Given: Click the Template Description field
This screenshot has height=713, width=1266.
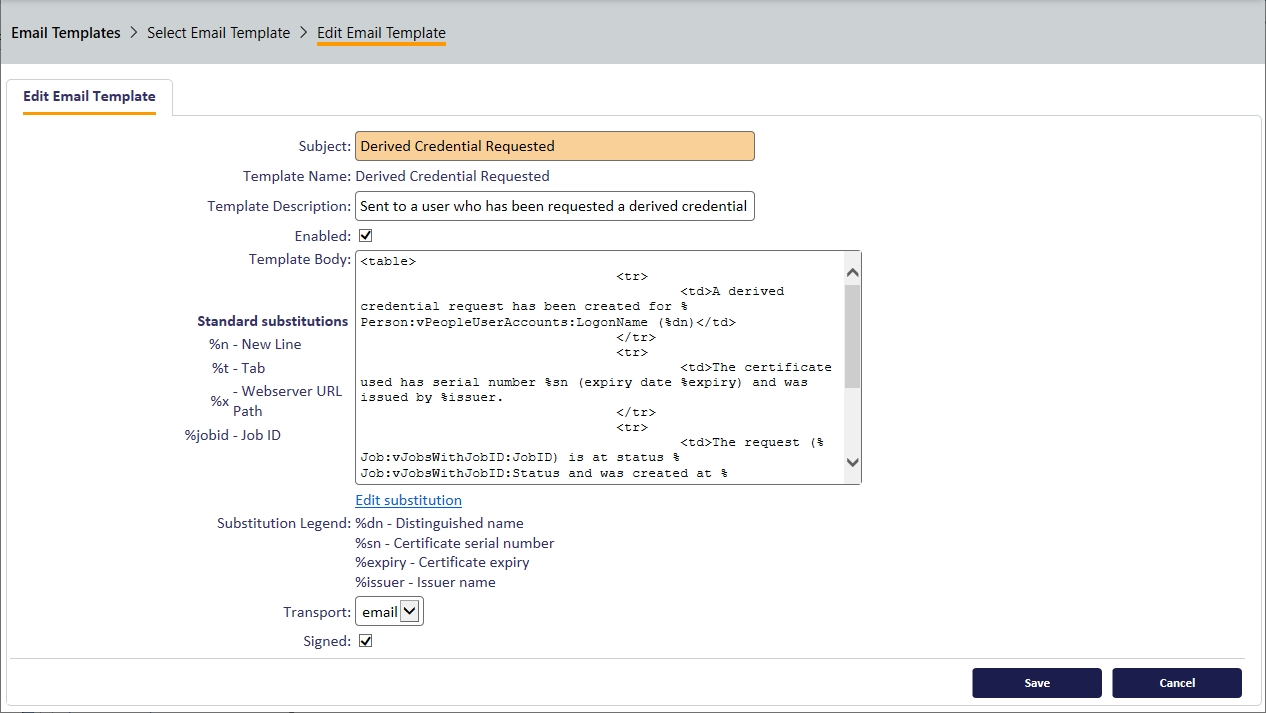Looking at the screenshot, I should 555,206.
